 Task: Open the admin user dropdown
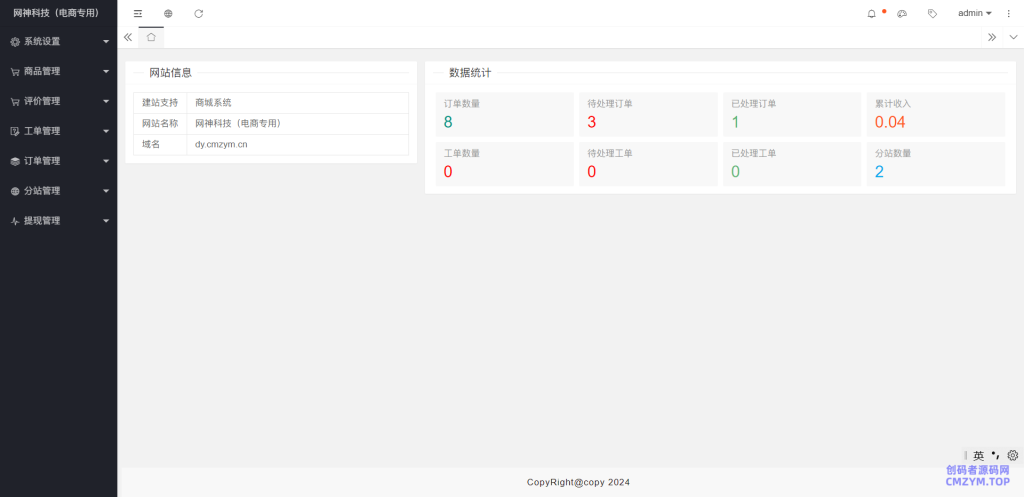tap(974, 13)
